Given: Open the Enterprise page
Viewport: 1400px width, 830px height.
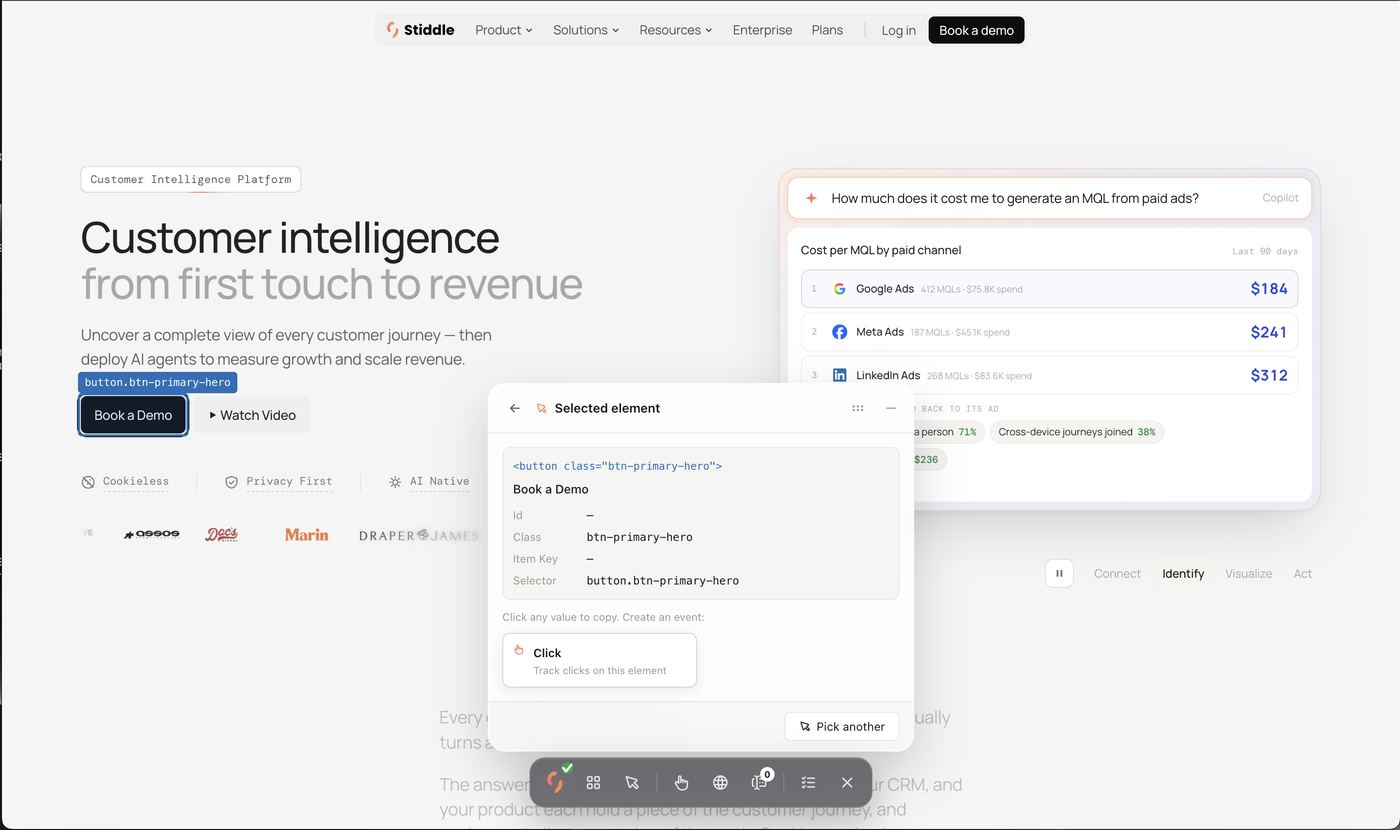Looking at the screenshot, I should pyautogui.click(x=762, y=30).
